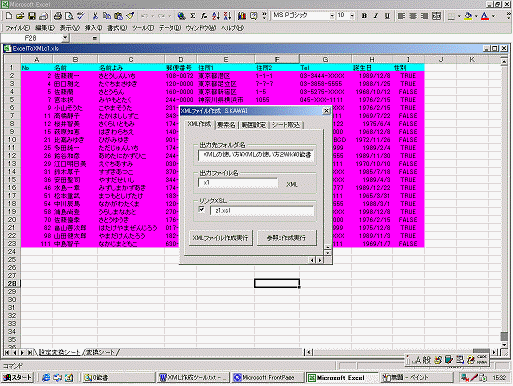Click the XSL filename input field
This screenshot has height=386, width=513.
point(262,211)
